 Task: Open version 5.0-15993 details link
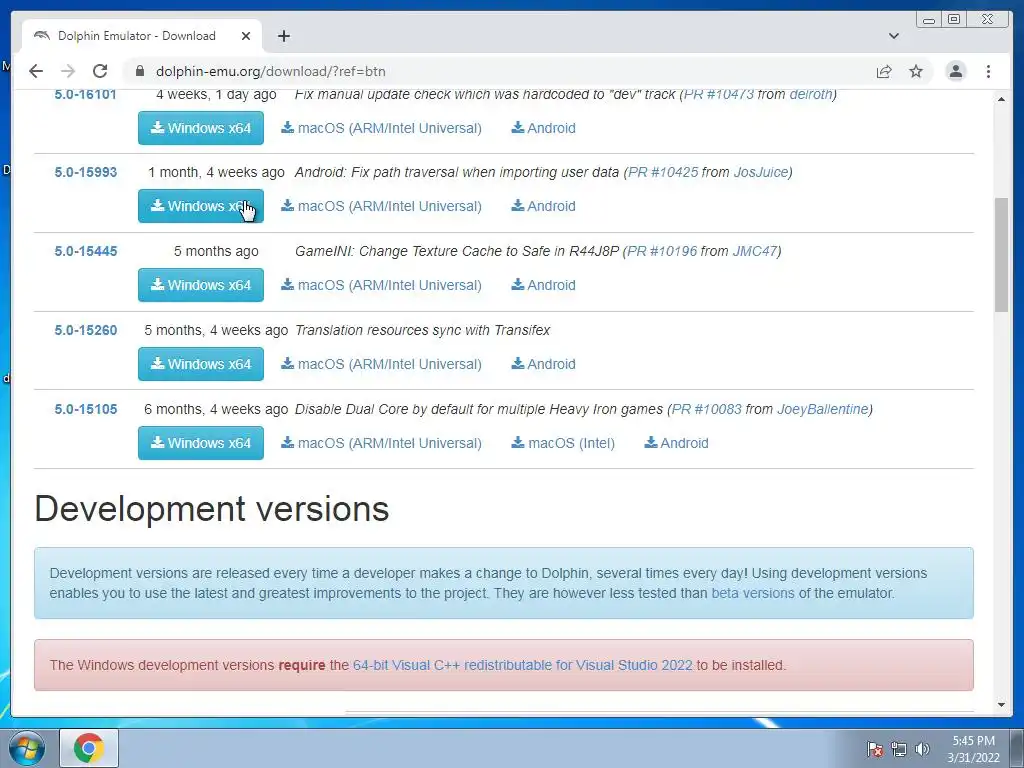[x=86, y=172]
